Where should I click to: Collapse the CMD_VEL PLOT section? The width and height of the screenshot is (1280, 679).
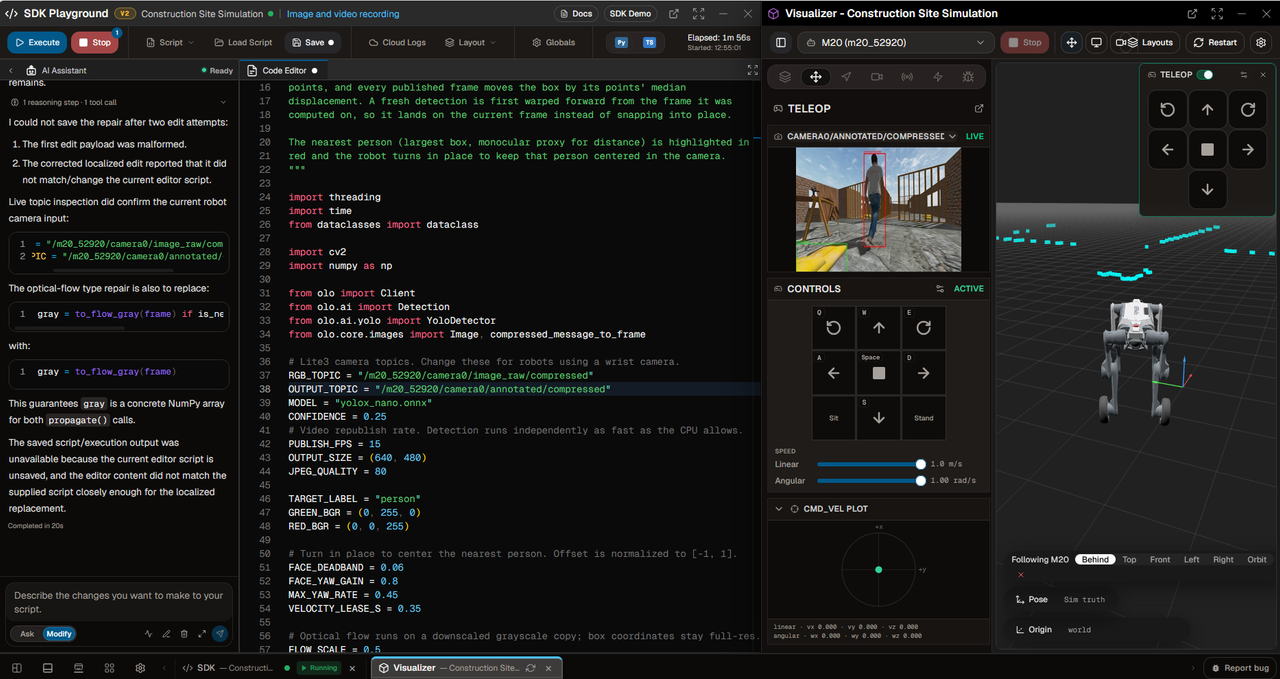[x=779, y=509]
